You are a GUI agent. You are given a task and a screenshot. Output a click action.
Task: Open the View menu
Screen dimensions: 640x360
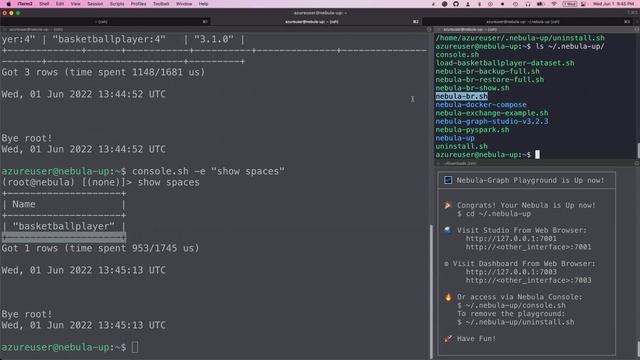(x=76, y=4)
